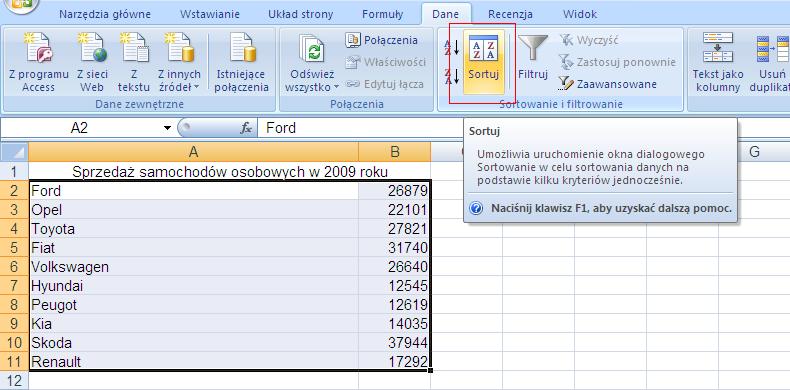The image size is (790, 390).
Task: Switch to the Formuły ribbon tab
Action: (x=382, y=14)
